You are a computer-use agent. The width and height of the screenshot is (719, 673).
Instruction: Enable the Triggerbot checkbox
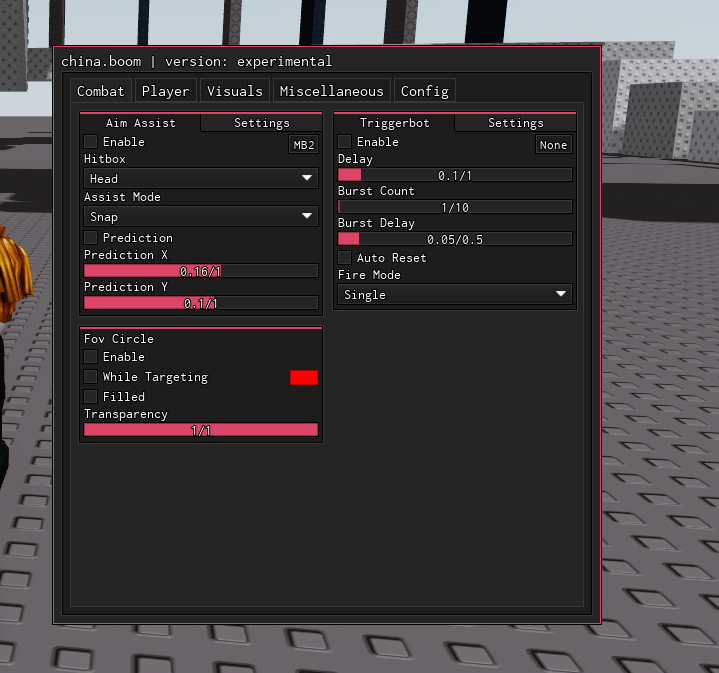pyautogui.click(x=344, y=142)
